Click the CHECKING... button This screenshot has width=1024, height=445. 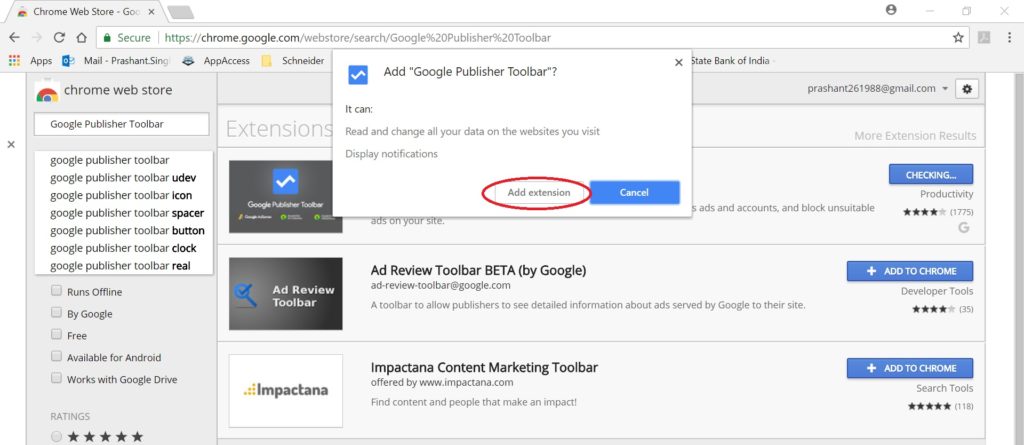click(931, 174)
